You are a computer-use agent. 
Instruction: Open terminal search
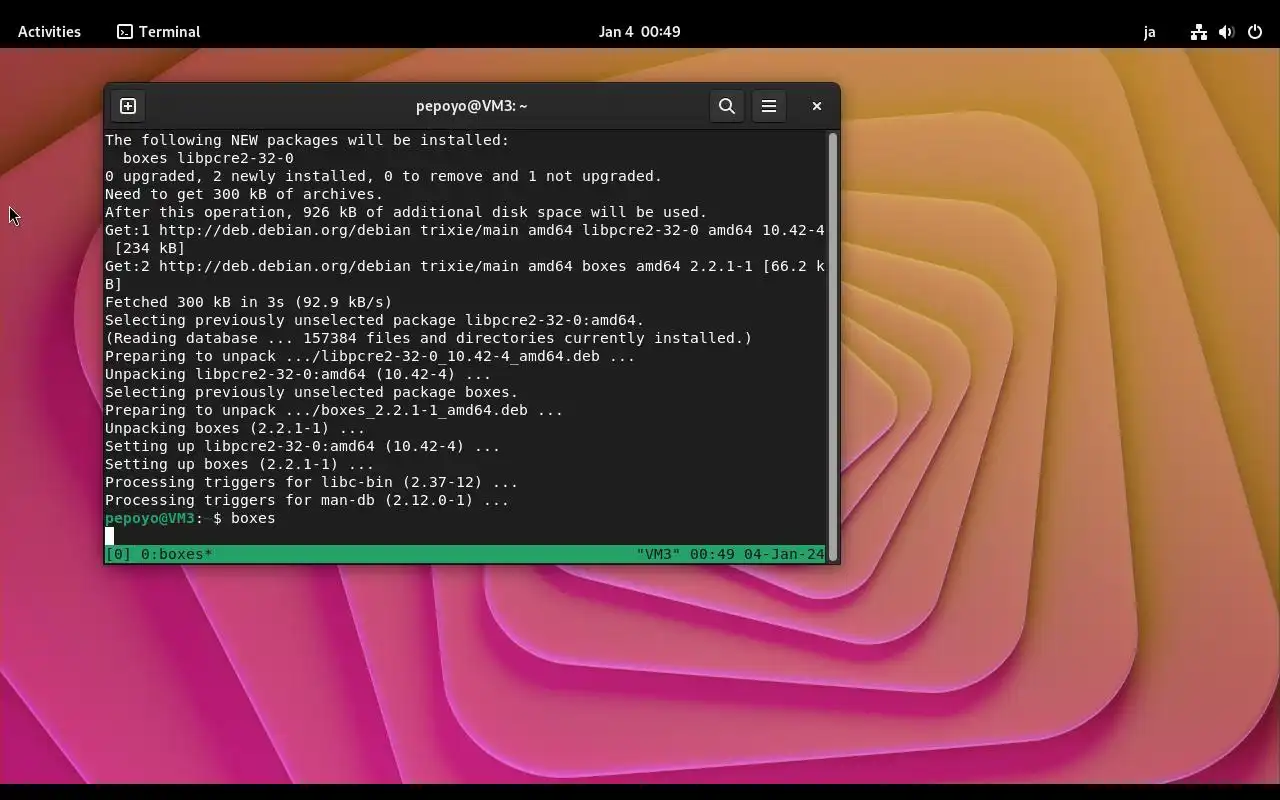tap(727, 106)
